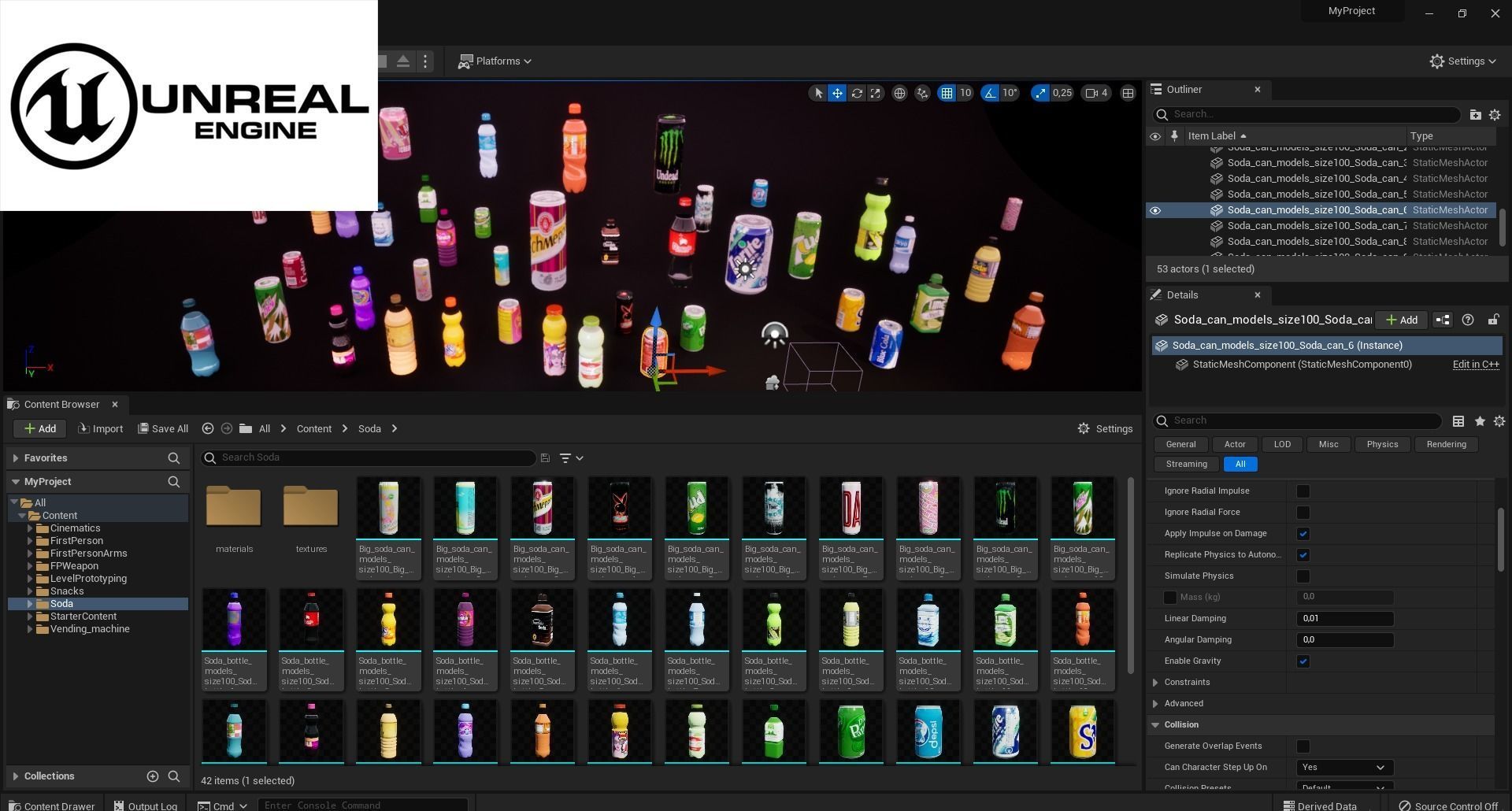
Task: Click Import button in Content Browser
Action: click(101, 429)
